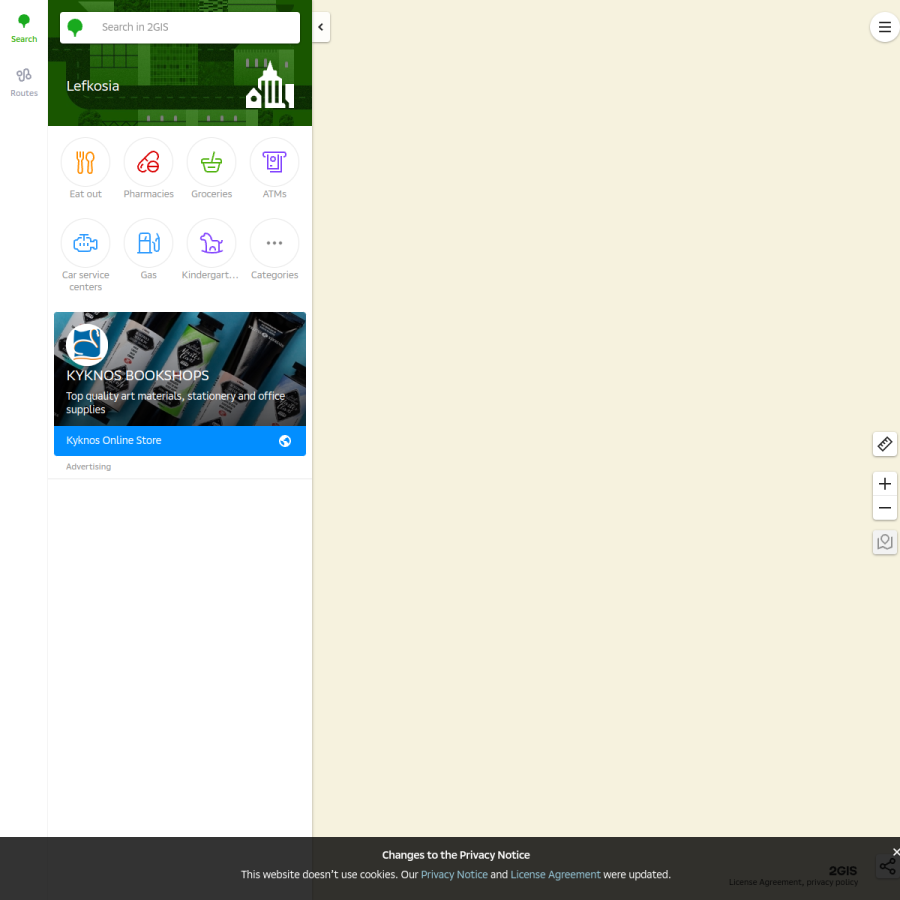
Task: Select the ATMs category icon
Action: (x=274, y=162)
